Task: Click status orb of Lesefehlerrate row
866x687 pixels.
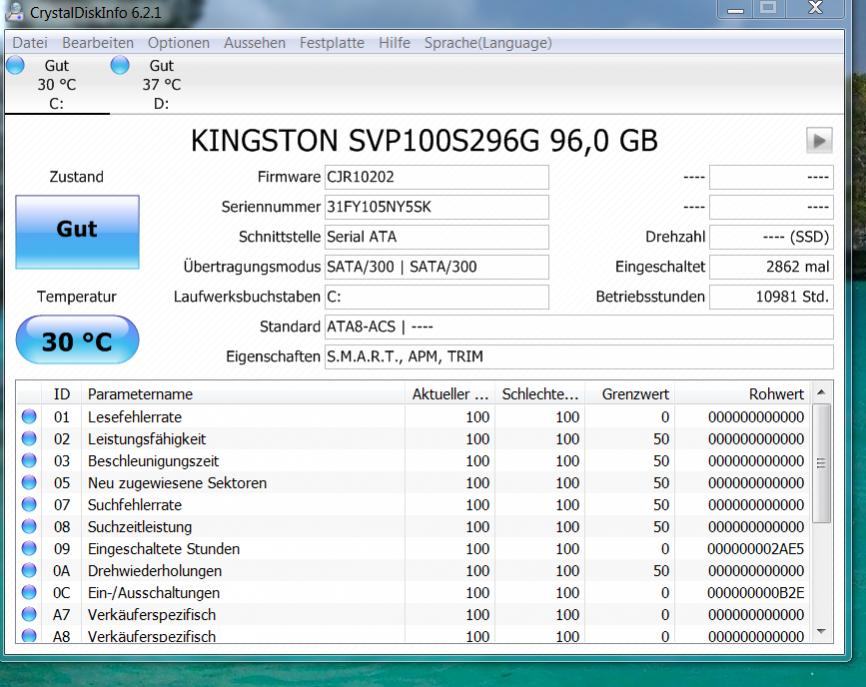Action: (x=29, y=416)
